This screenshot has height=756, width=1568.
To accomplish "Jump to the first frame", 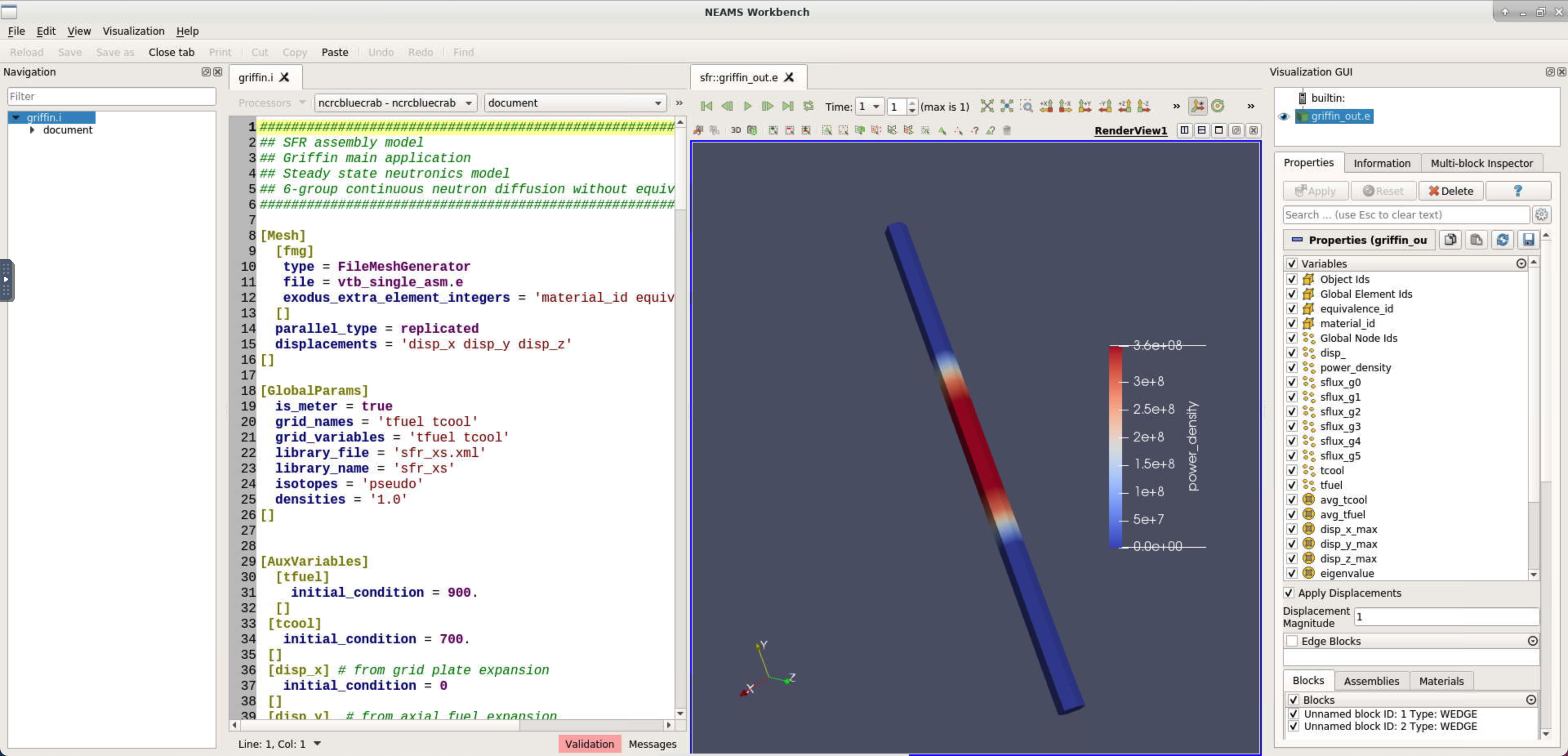I will click(x=706, y=106).
